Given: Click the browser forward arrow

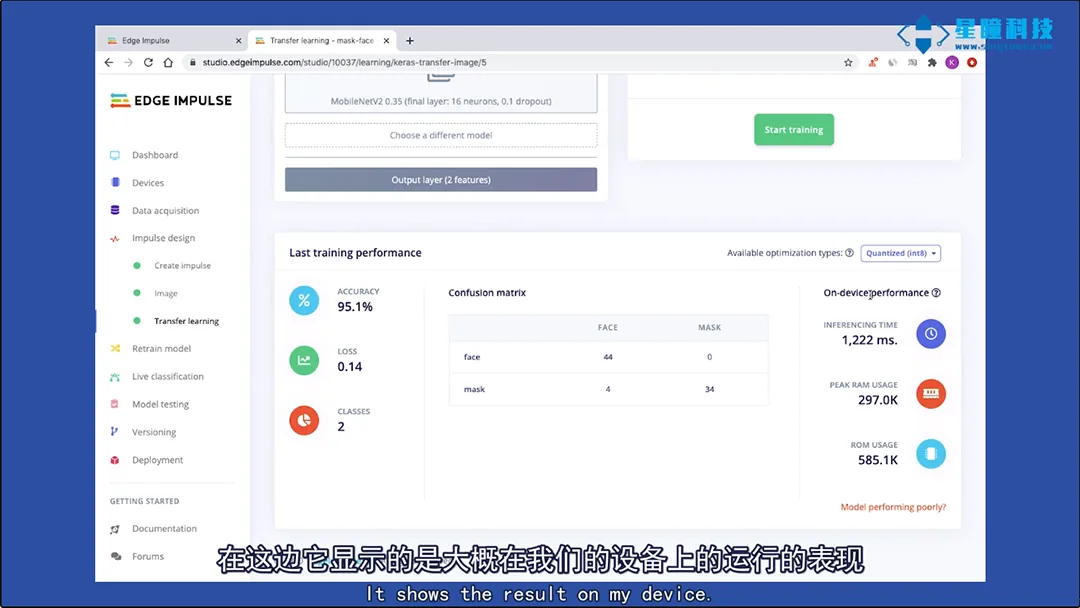Looking at the screenshot, I should click(128, 63).
